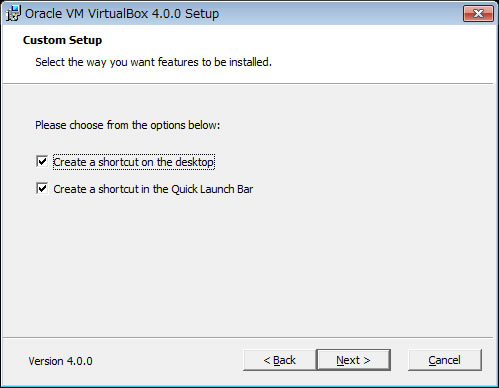499x388 pixels.
Task: Click the blank title bar area left of the close button
Action: (x=340, y=14)
